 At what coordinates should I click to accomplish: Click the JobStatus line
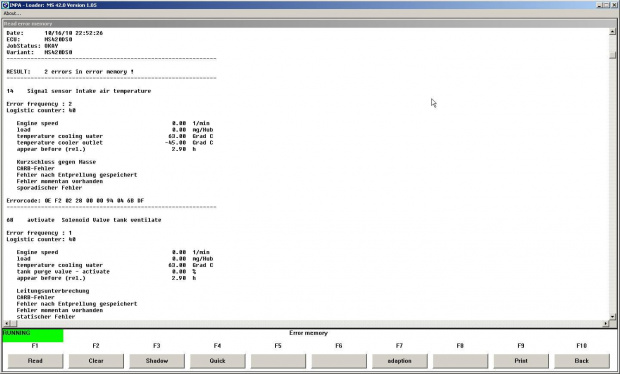click(32, 46)
